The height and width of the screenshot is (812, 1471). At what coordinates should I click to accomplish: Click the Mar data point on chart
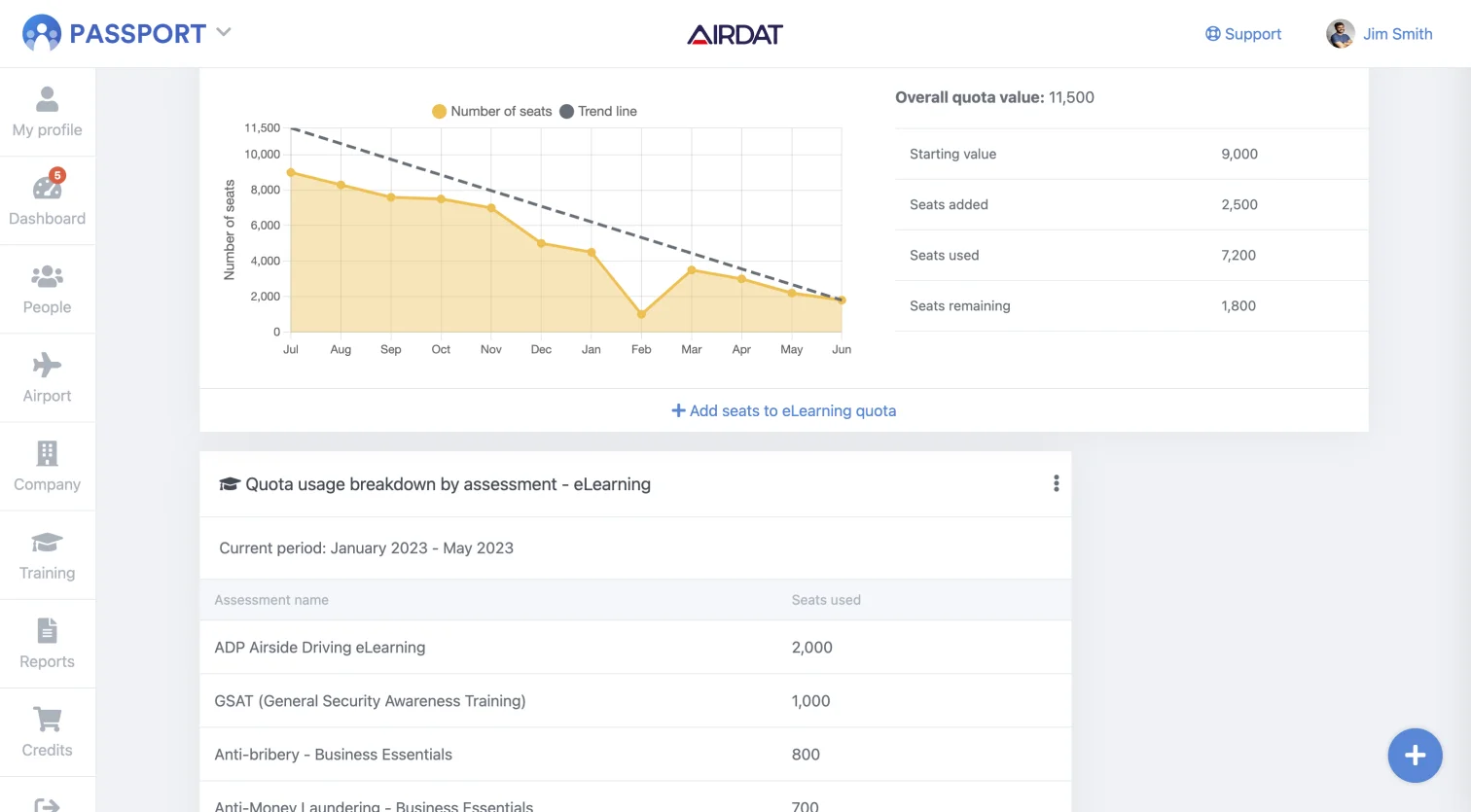pos(692,270)
